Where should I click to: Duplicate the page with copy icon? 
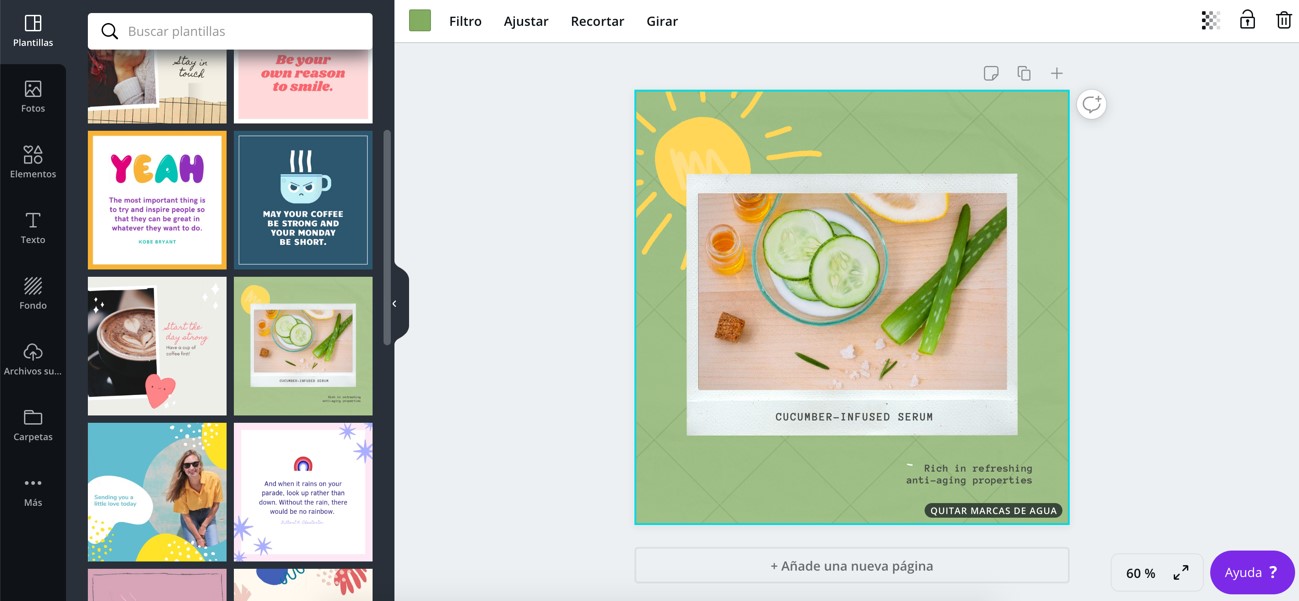pyautogui.click(x=1024, y=73)
